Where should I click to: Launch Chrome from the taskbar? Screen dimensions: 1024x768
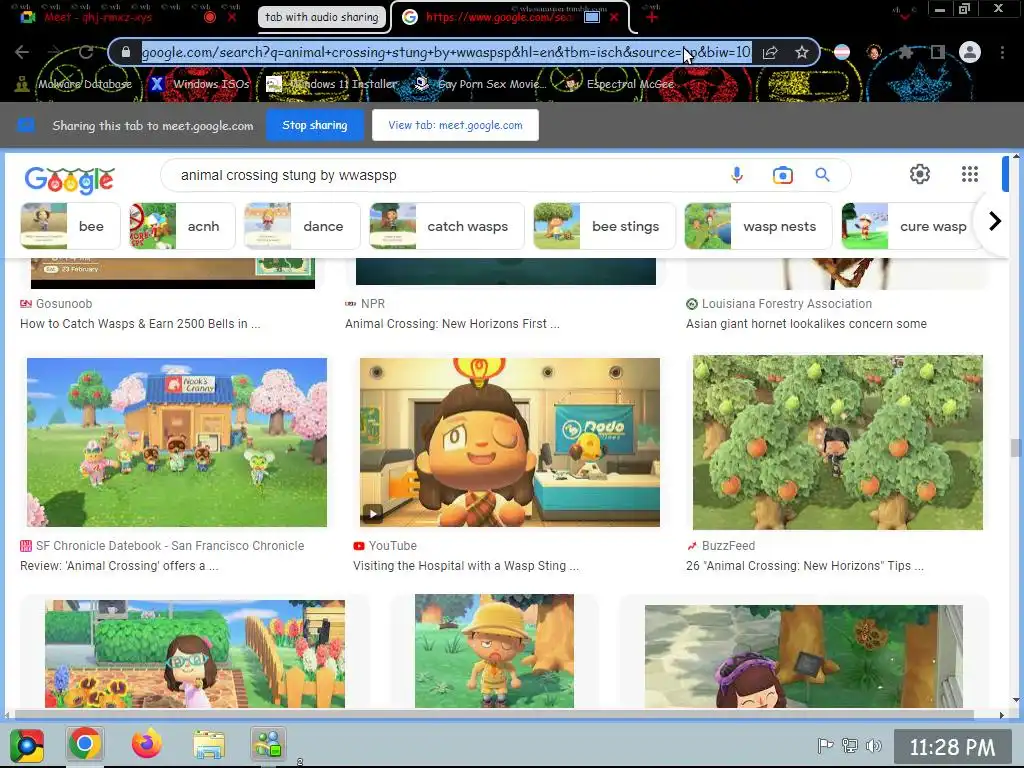[84, 744]
